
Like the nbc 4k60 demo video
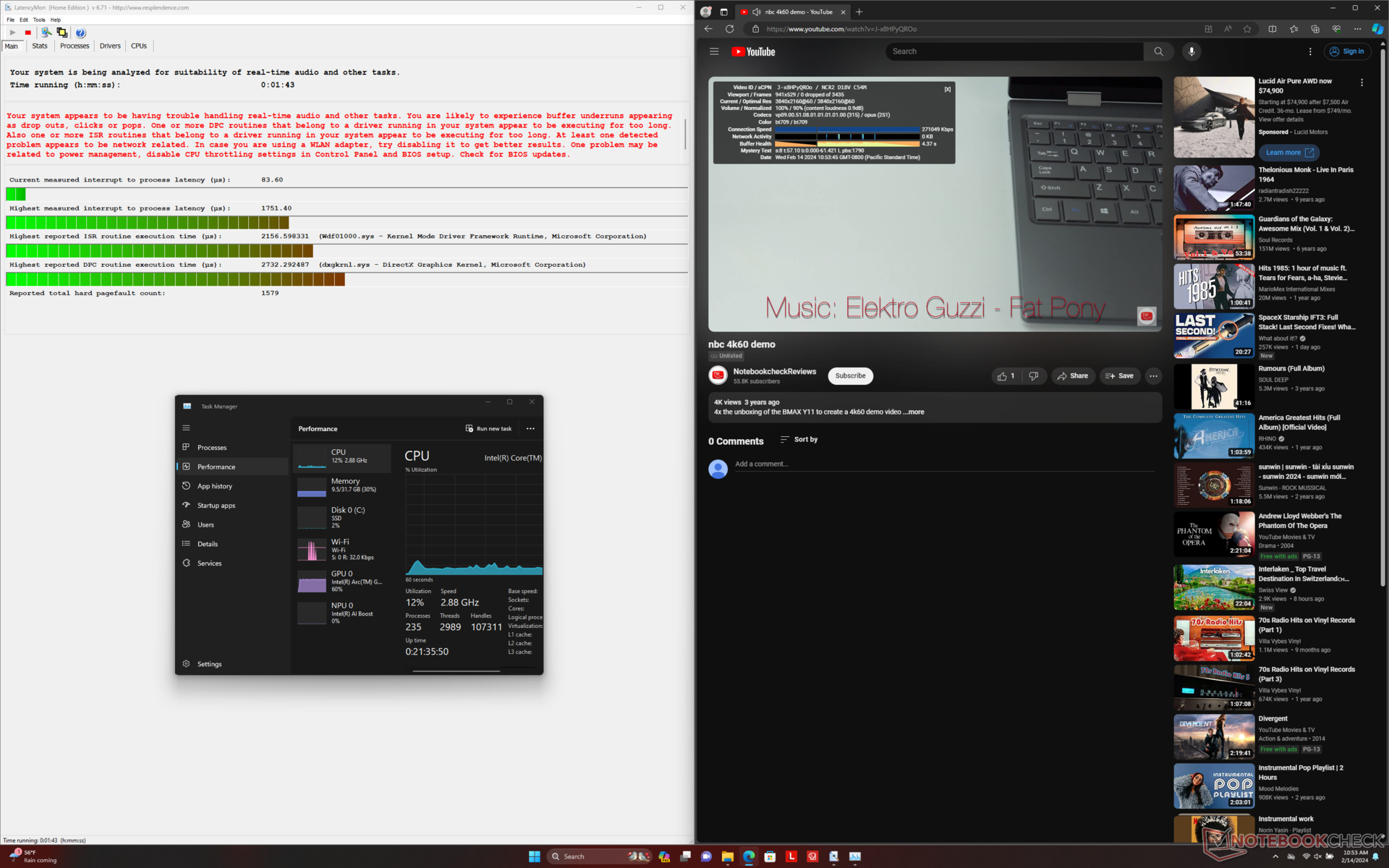point(1006,375)
